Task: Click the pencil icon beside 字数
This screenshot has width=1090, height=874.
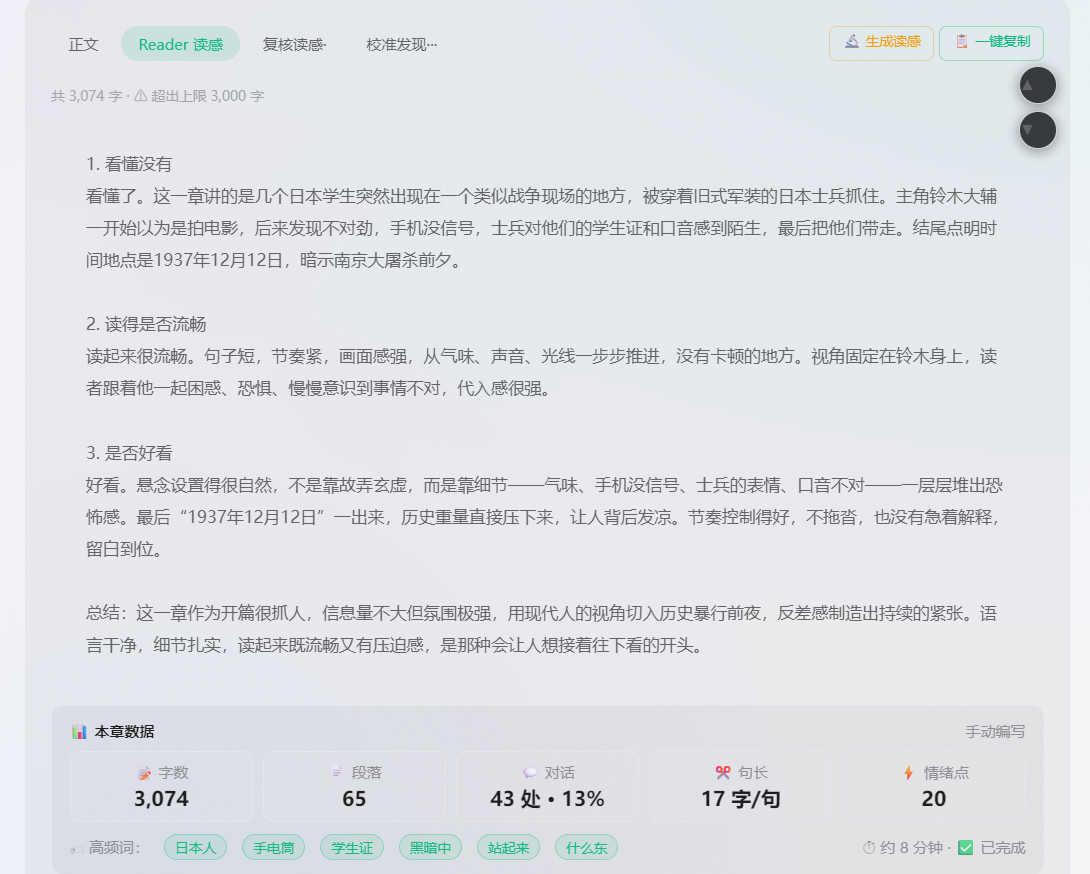Action: 145,772
